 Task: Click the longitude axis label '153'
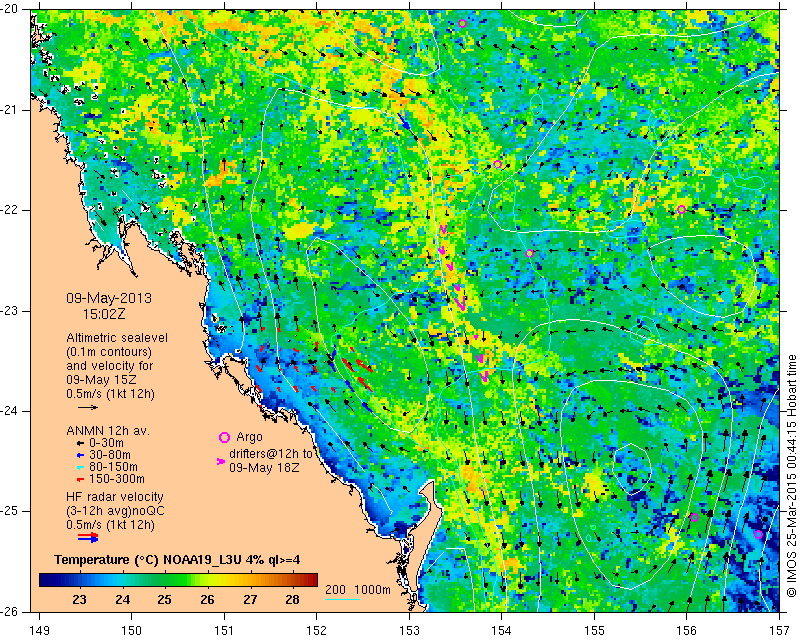(409, 631)
